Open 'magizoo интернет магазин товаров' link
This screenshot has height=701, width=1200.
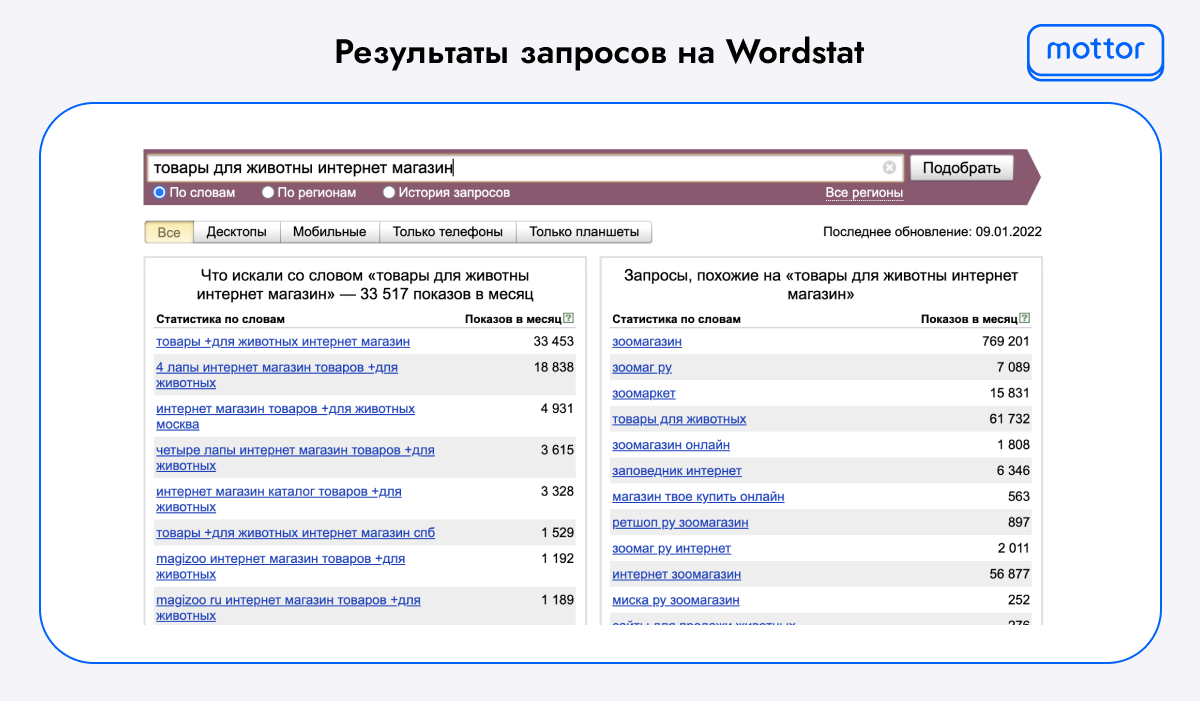click(281, 566)
